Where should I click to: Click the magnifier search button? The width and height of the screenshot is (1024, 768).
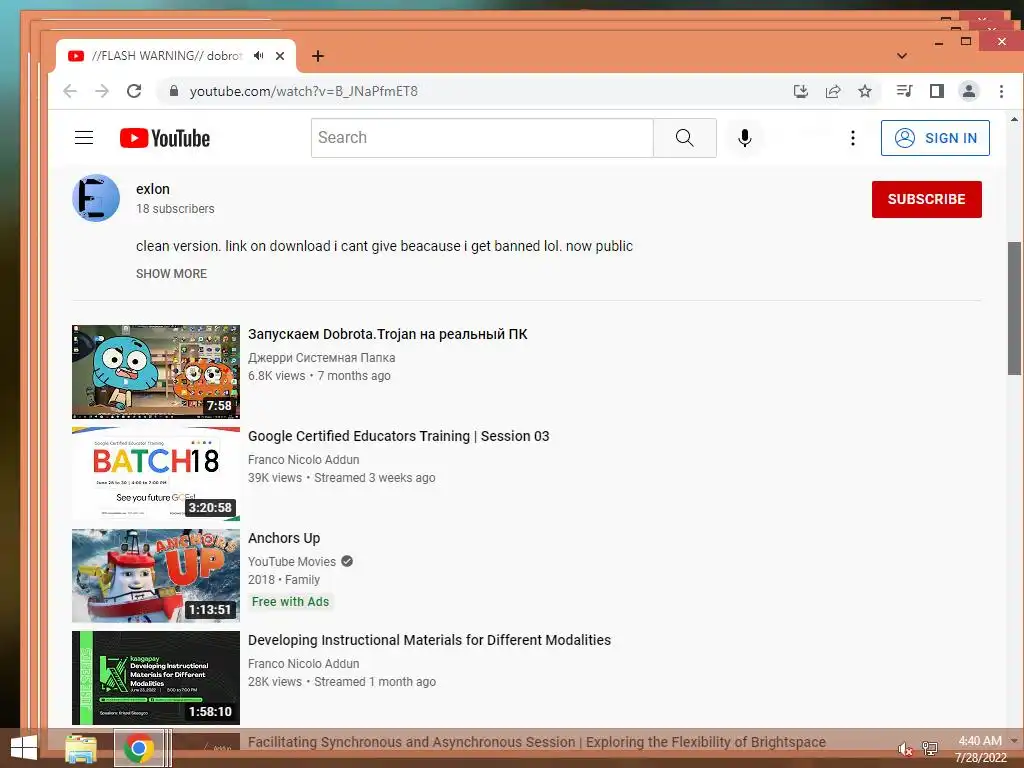click(684, 138)
